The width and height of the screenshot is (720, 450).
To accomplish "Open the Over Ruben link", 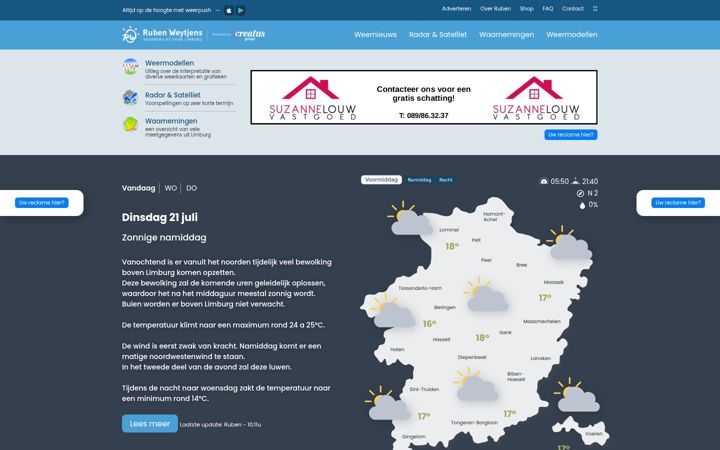I will 495,9.
